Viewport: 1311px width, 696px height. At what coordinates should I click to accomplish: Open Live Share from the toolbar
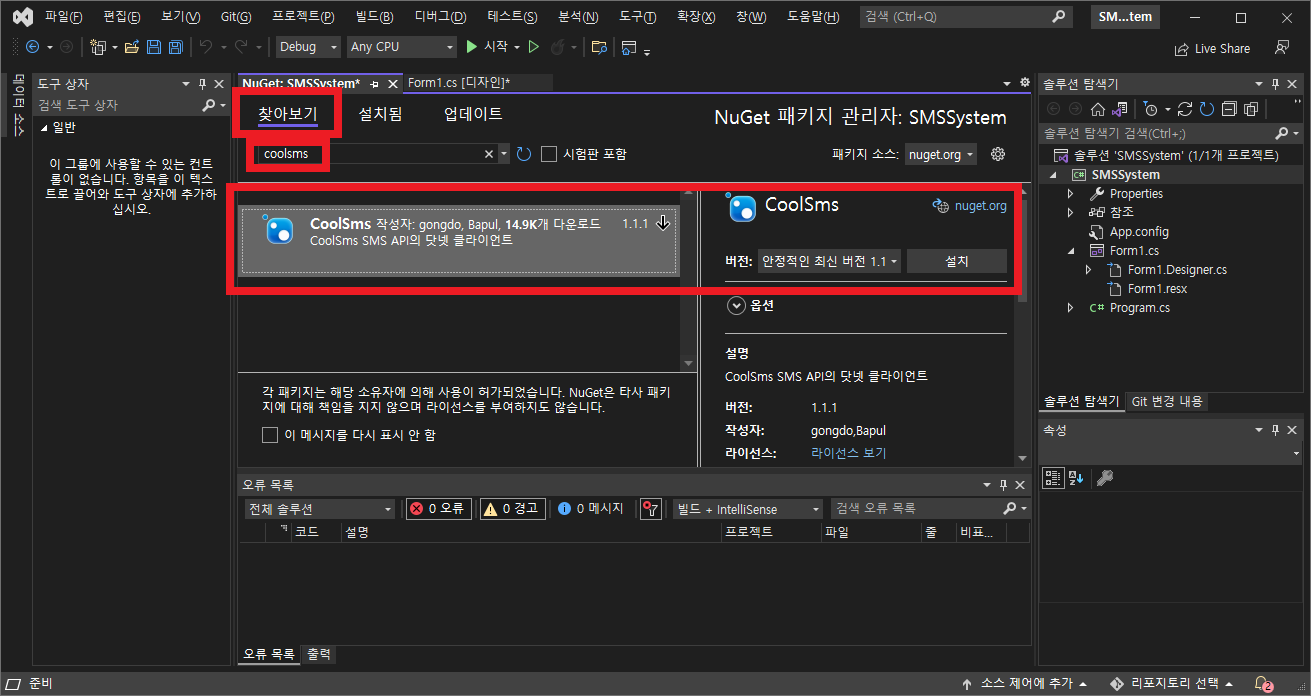click(x=1212, y=48)
